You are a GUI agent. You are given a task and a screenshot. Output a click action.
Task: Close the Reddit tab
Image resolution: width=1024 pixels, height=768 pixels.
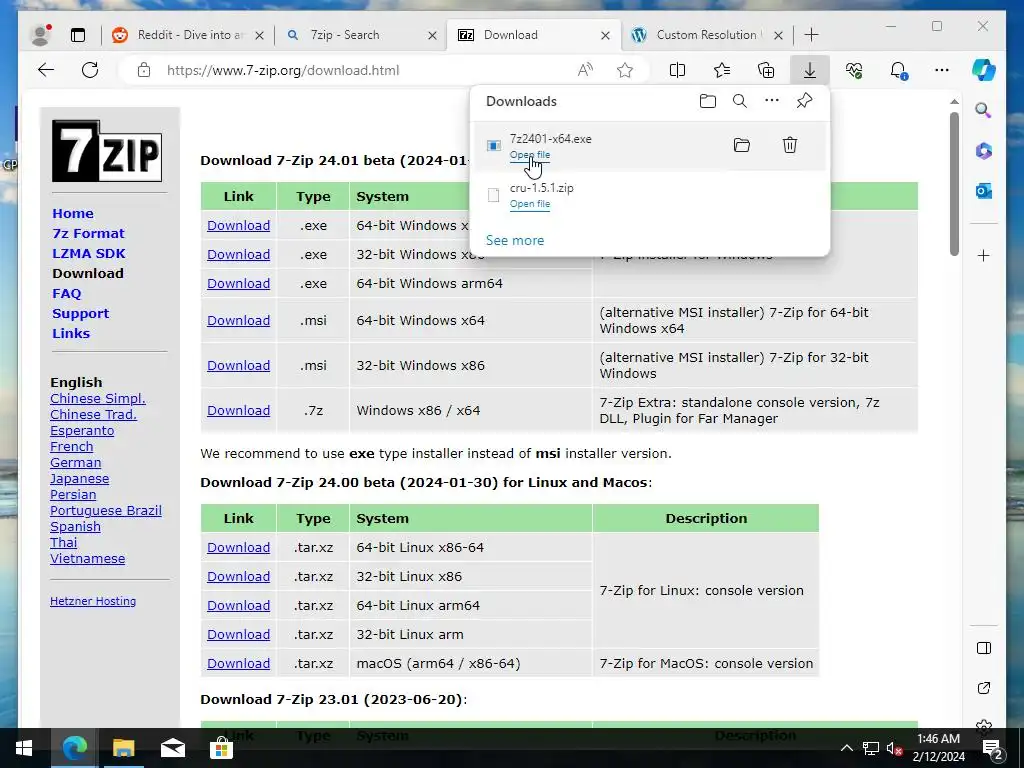[x=259, y=35]
